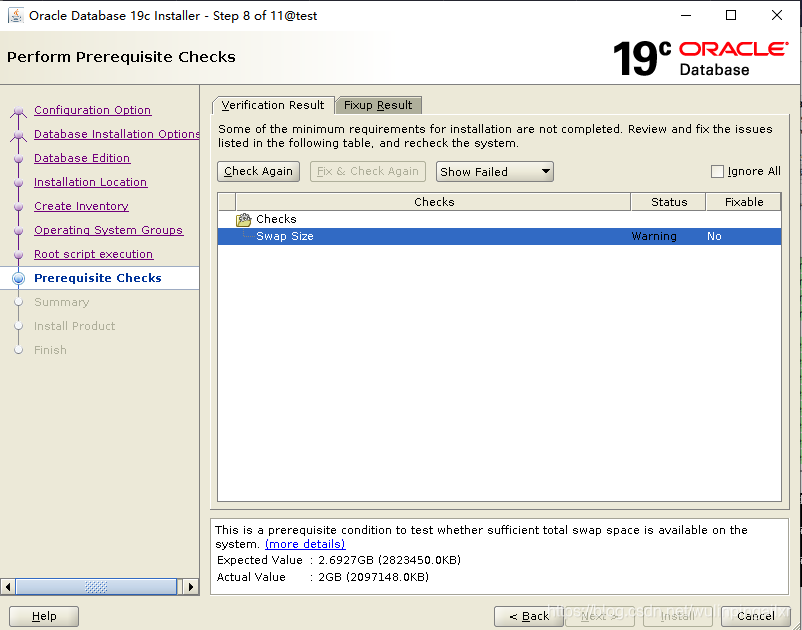Open the more details link
The height and width of the screenshot is (630, 802).
pos(305,544)
